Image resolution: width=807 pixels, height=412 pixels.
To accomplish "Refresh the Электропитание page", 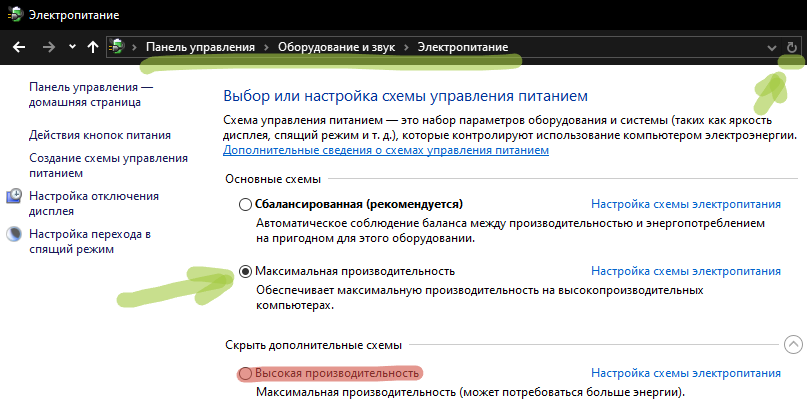I will 792,48.
